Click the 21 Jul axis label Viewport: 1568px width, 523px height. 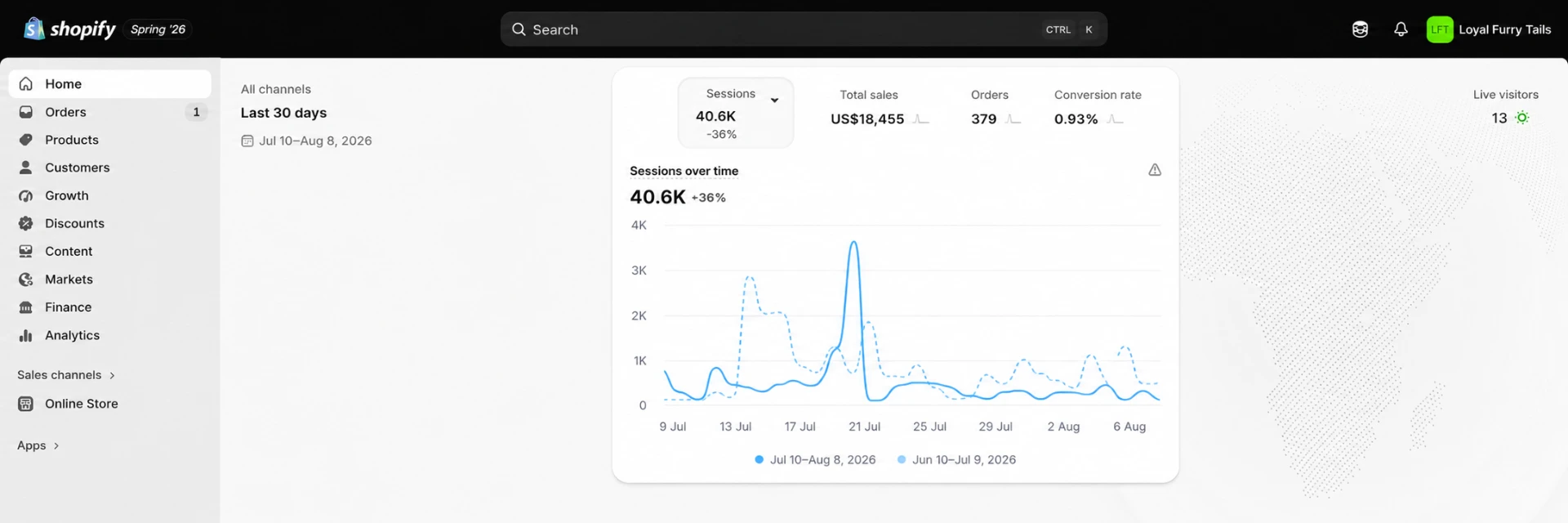click(864, 427)
